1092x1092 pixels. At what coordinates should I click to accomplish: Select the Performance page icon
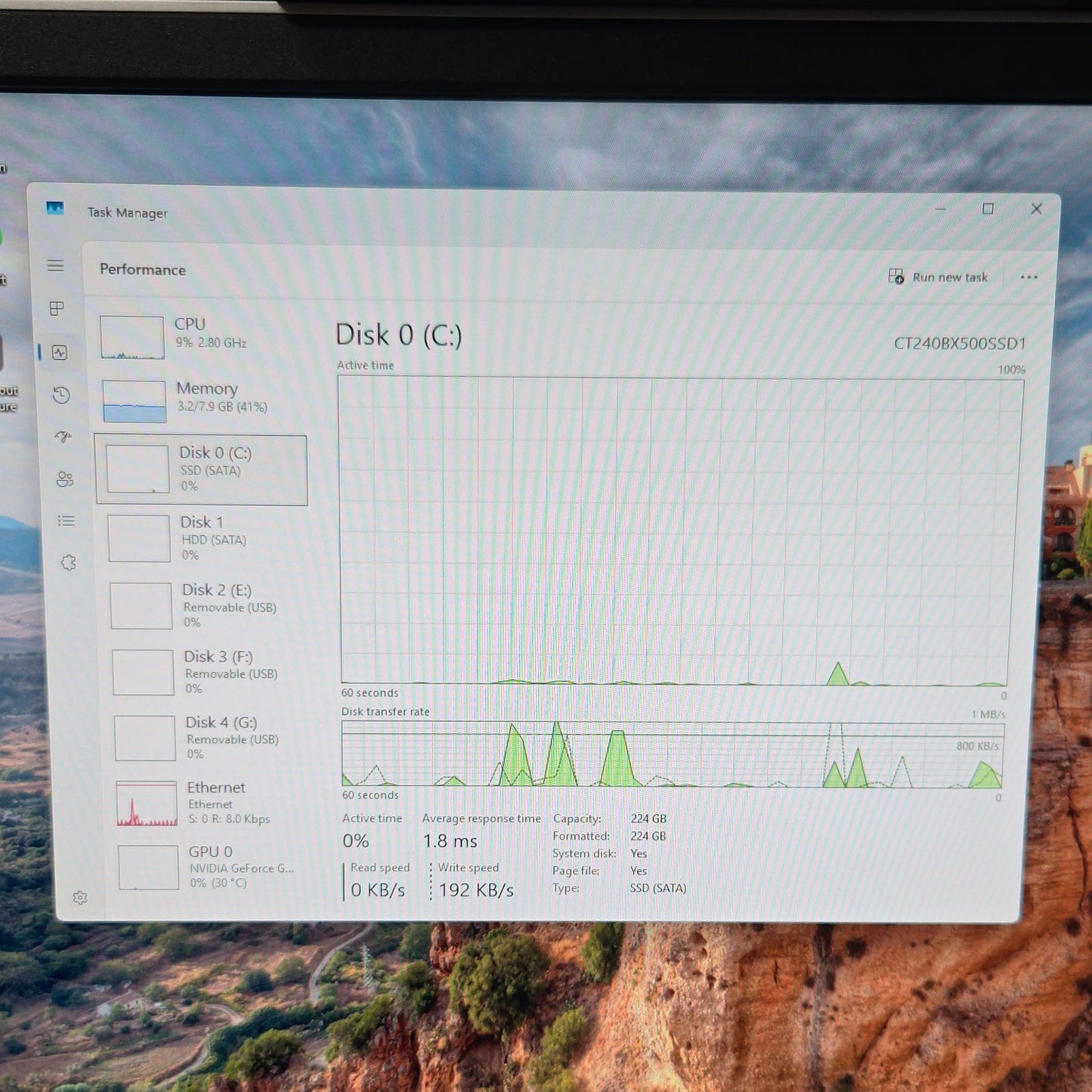click(x=59, y=352)
